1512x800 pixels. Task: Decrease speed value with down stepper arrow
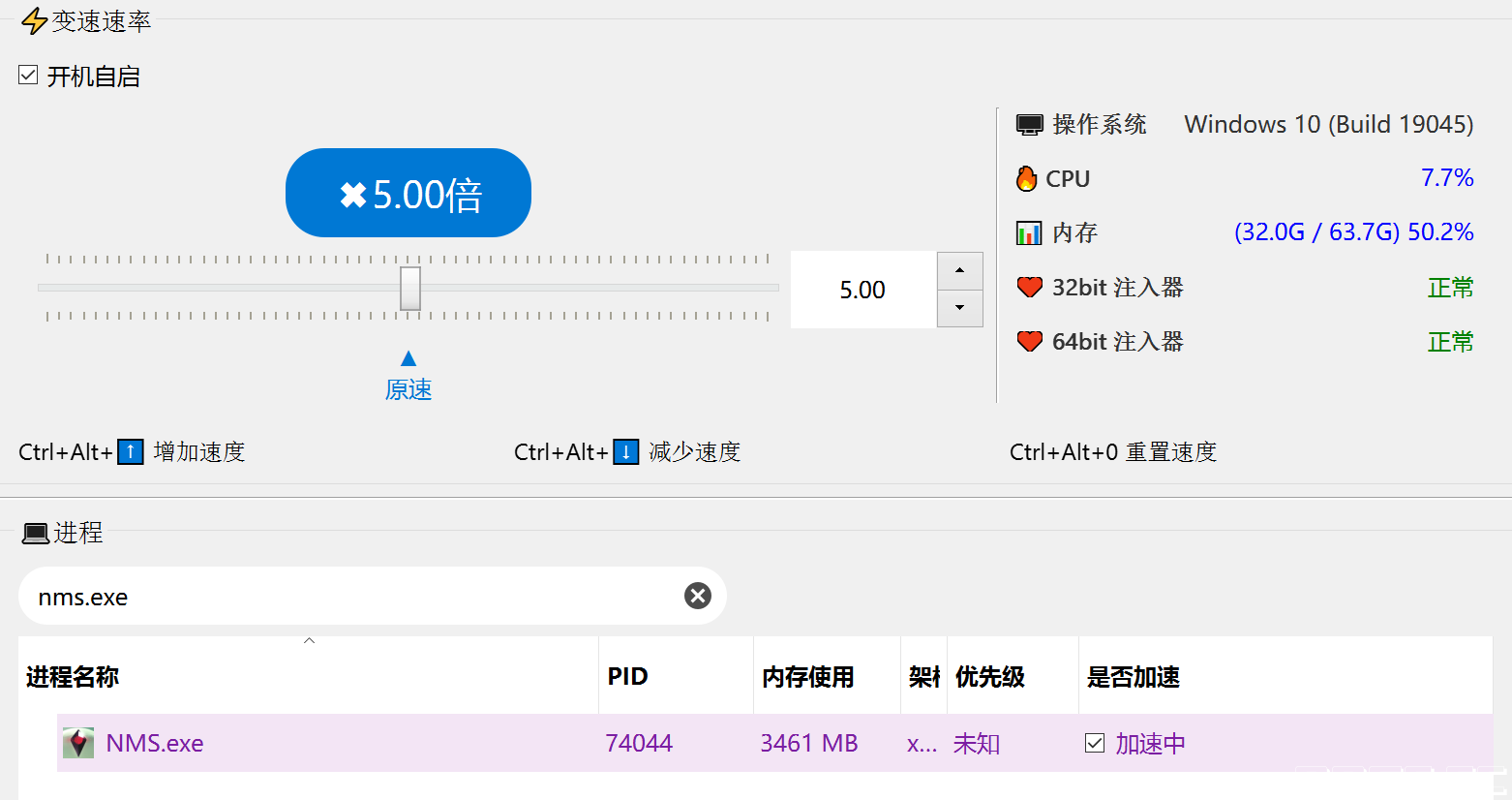pos(959,308)
